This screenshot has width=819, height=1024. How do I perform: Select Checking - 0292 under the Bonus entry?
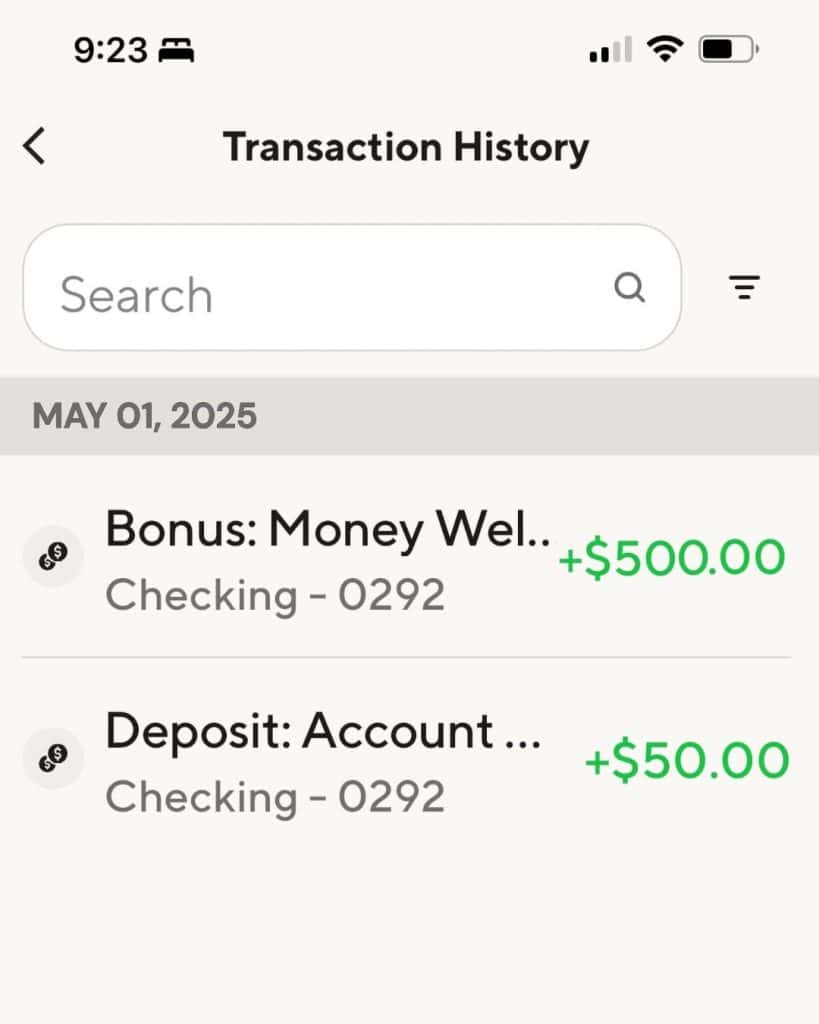tap(275, 595)
